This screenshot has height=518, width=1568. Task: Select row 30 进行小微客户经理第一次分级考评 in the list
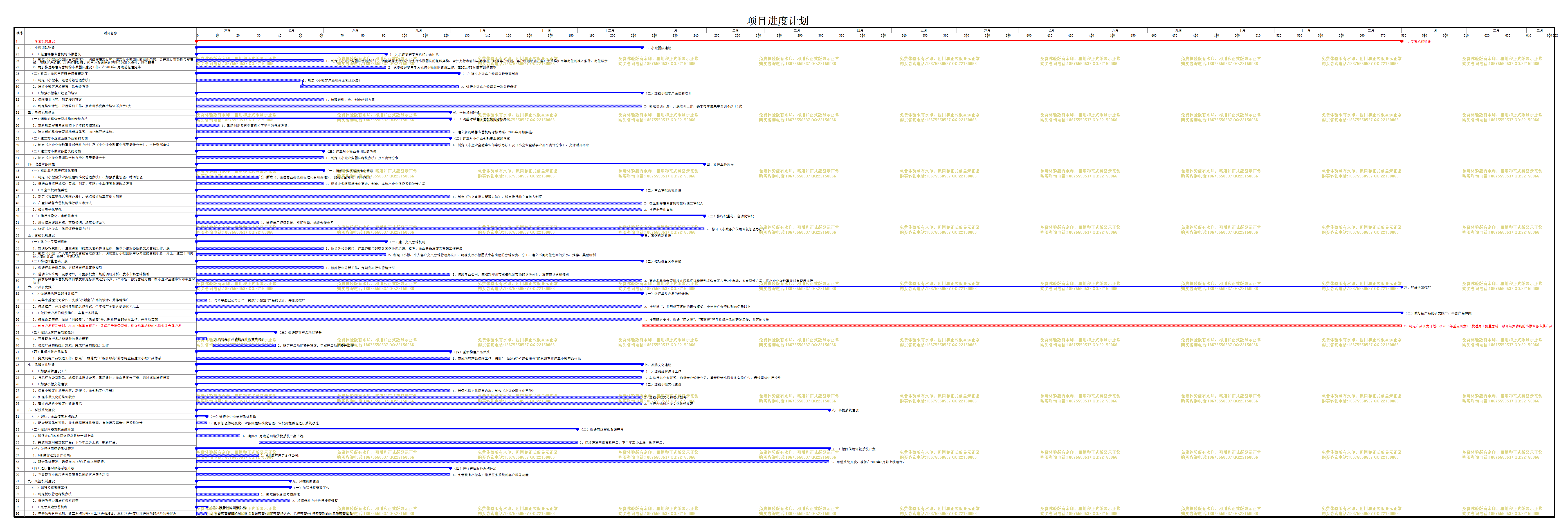tap(105, 86)
